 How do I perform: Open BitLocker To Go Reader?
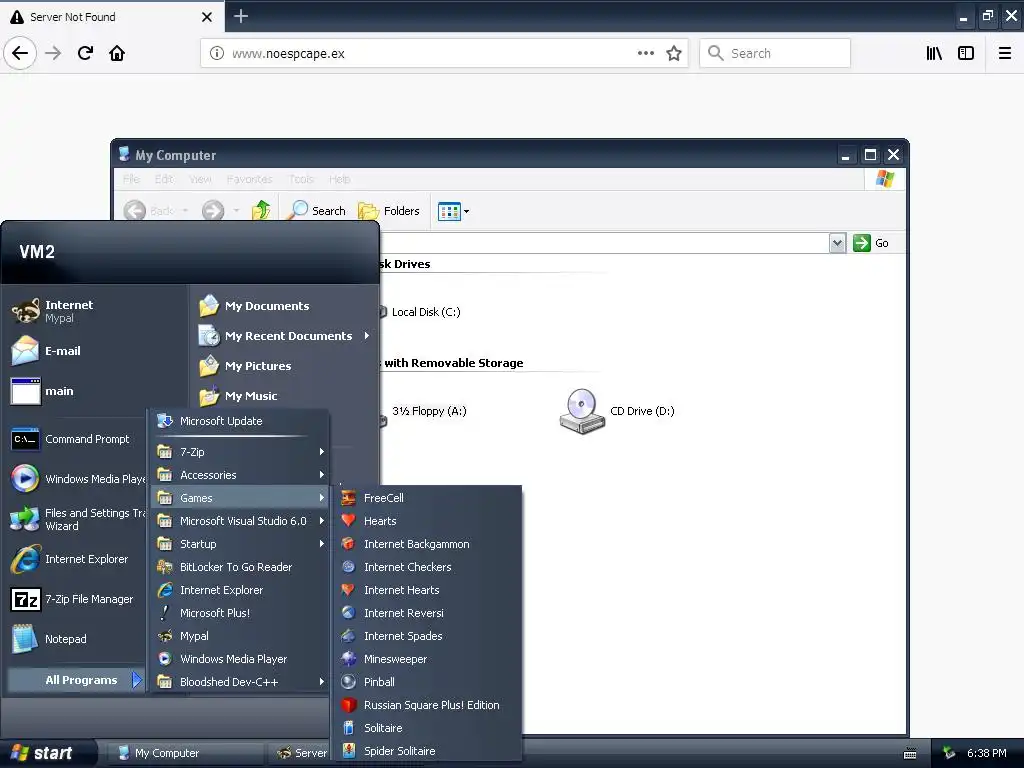240,567
